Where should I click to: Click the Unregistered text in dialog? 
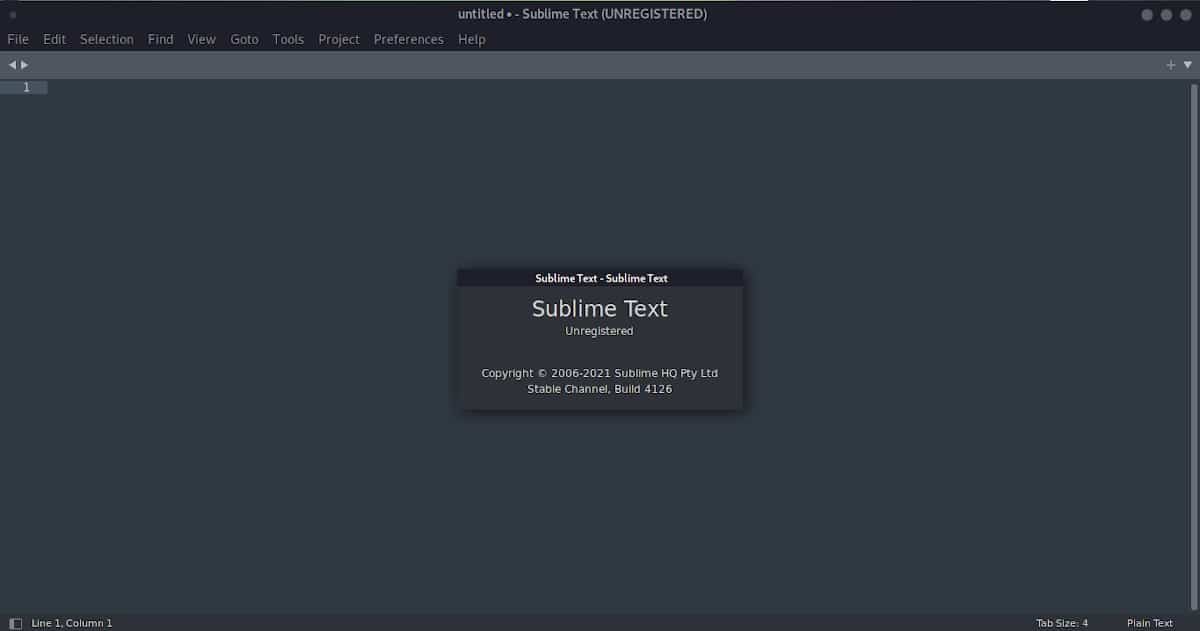pyautogui.click(x=599, y=331)
